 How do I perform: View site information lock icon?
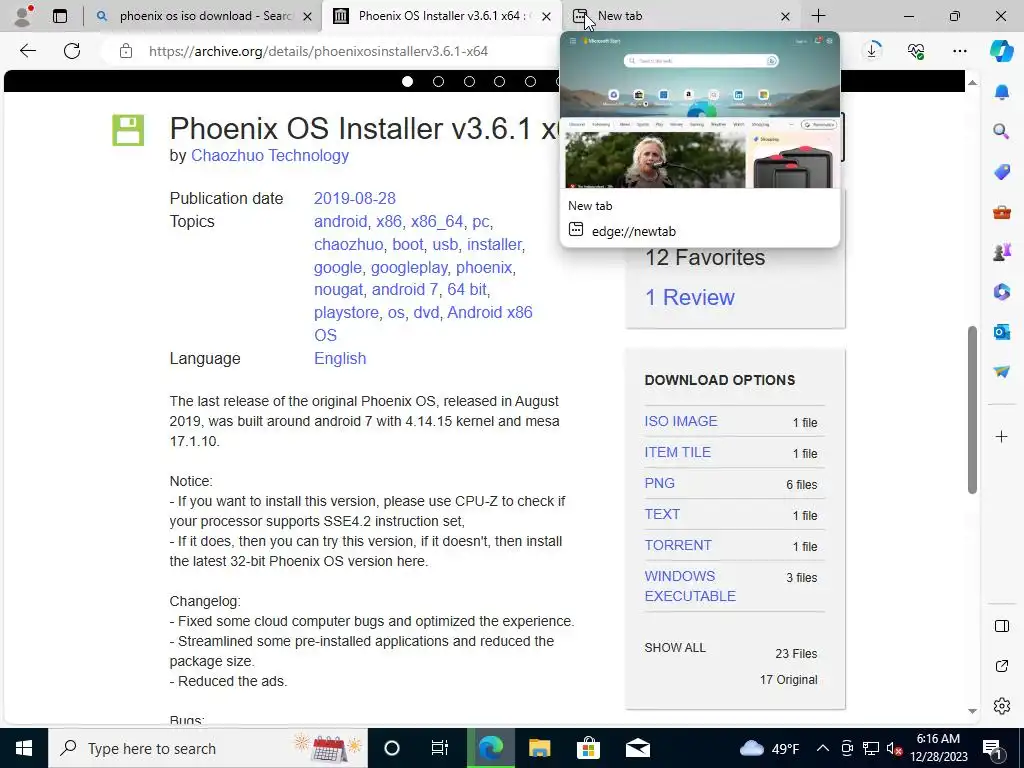pyautogui.click(x=126, y=51)
